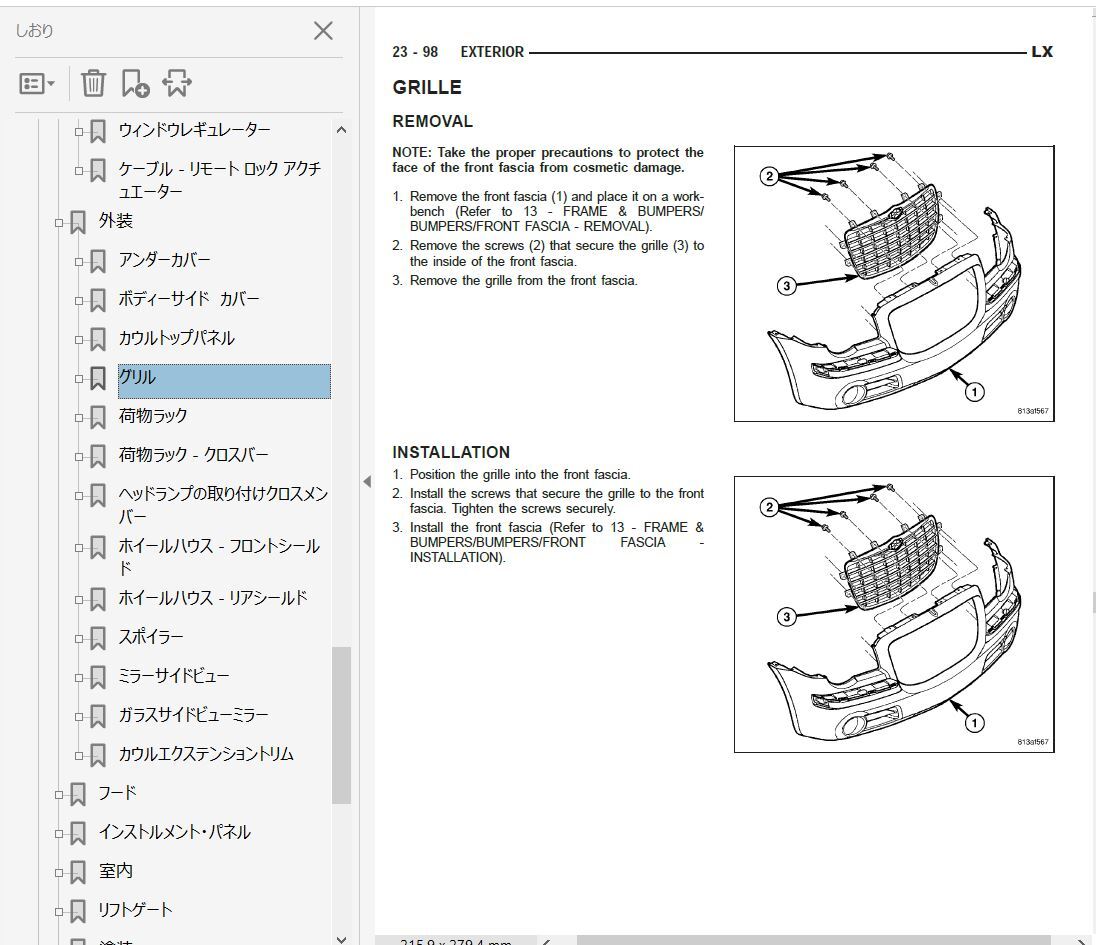Click the INSTALLATION section heading
Image resolution: width=1096 pixels, height=945 pixels.
pos(451,452)
